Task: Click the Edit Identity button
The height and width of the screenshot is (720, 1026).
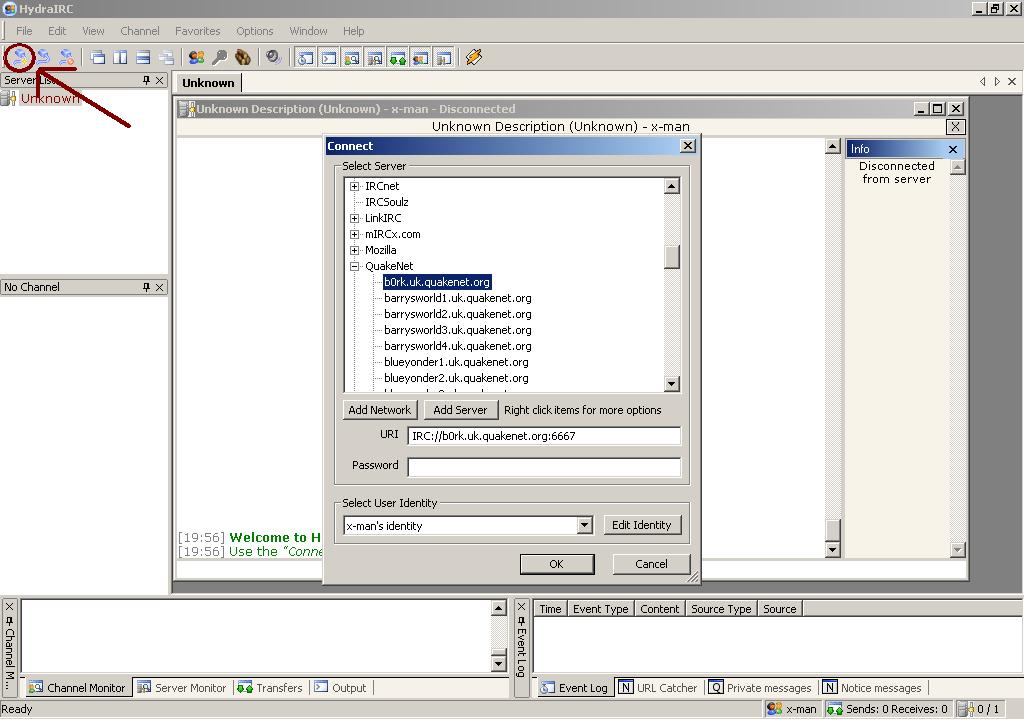Action: click(x=641, y=525)
